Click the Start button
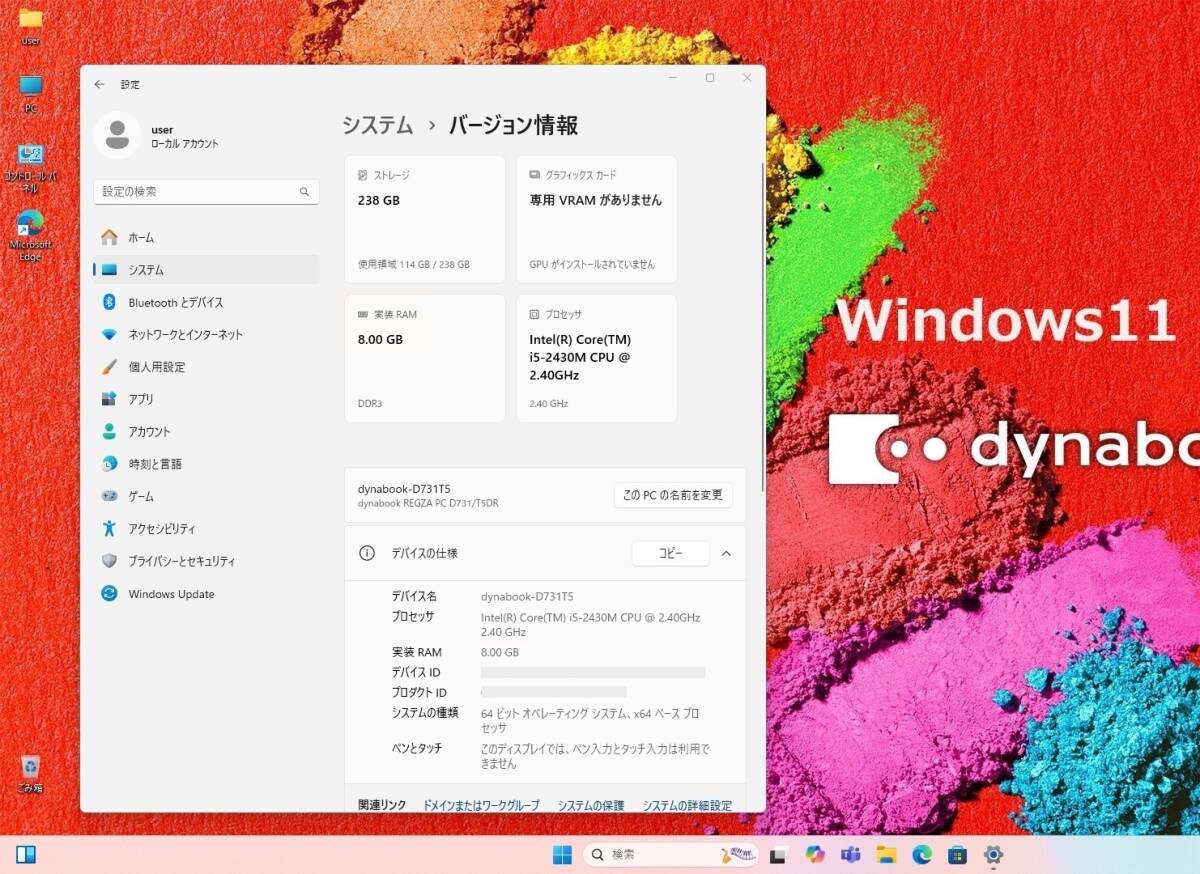This screenshot has height=874, width=1200. click(562, 855)
